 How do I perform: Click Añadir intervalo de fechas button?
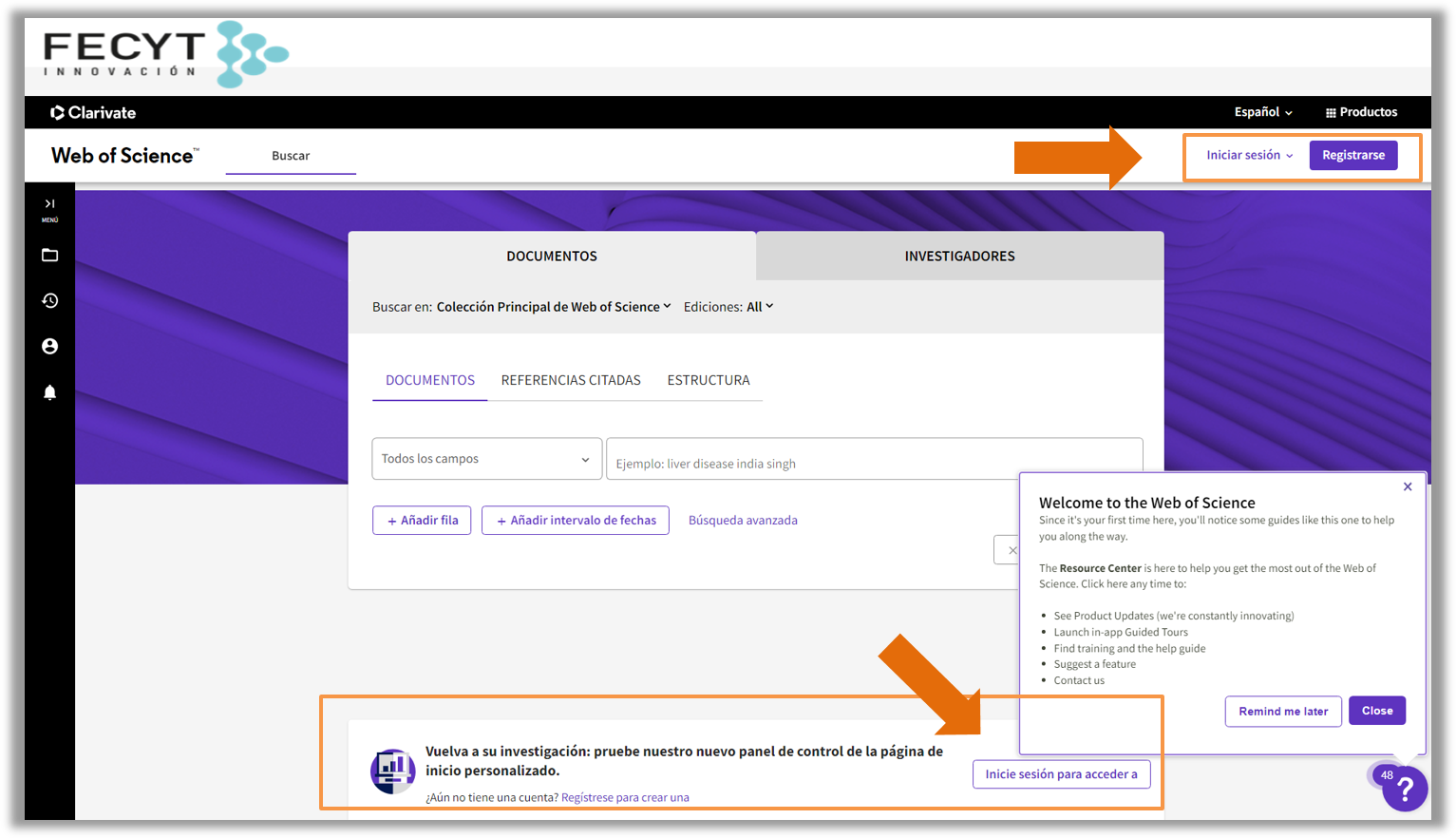576,521
